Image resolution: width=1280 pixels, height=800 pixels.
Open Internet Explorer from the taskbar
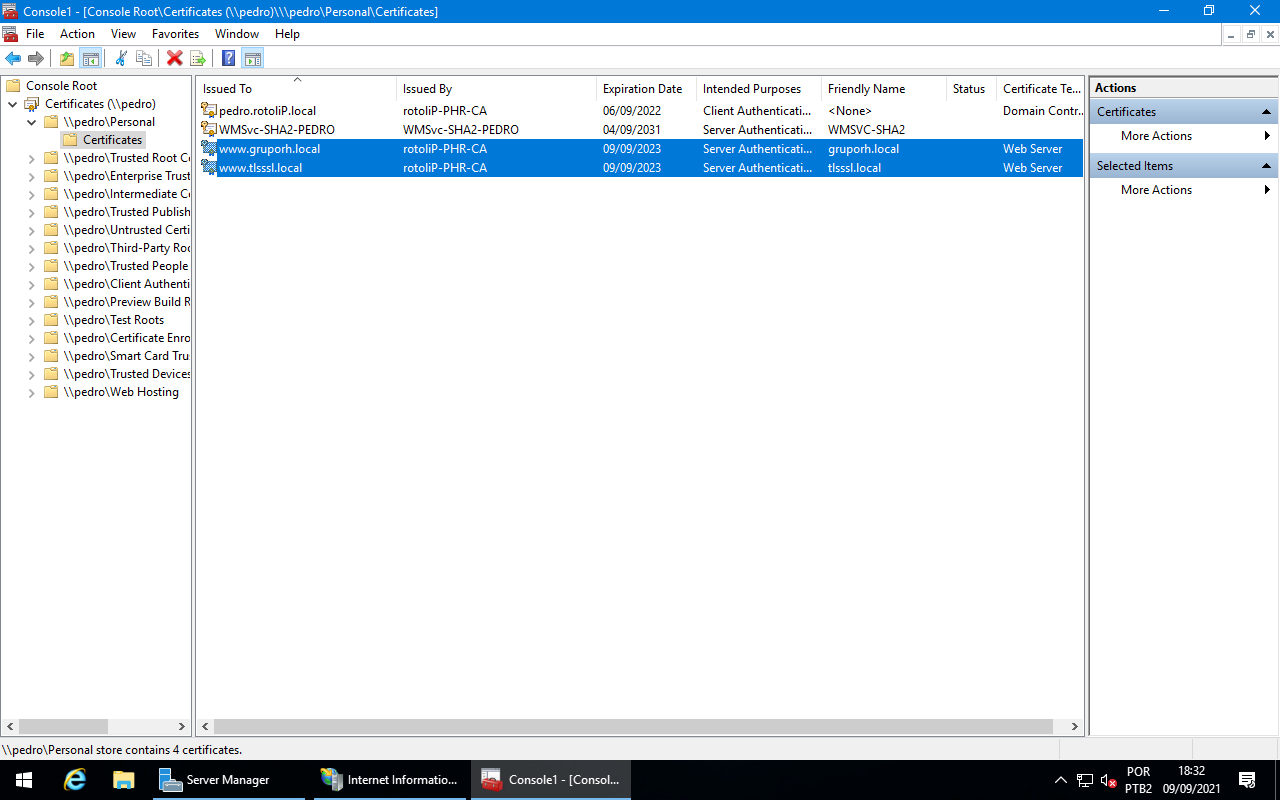[75, 780]
